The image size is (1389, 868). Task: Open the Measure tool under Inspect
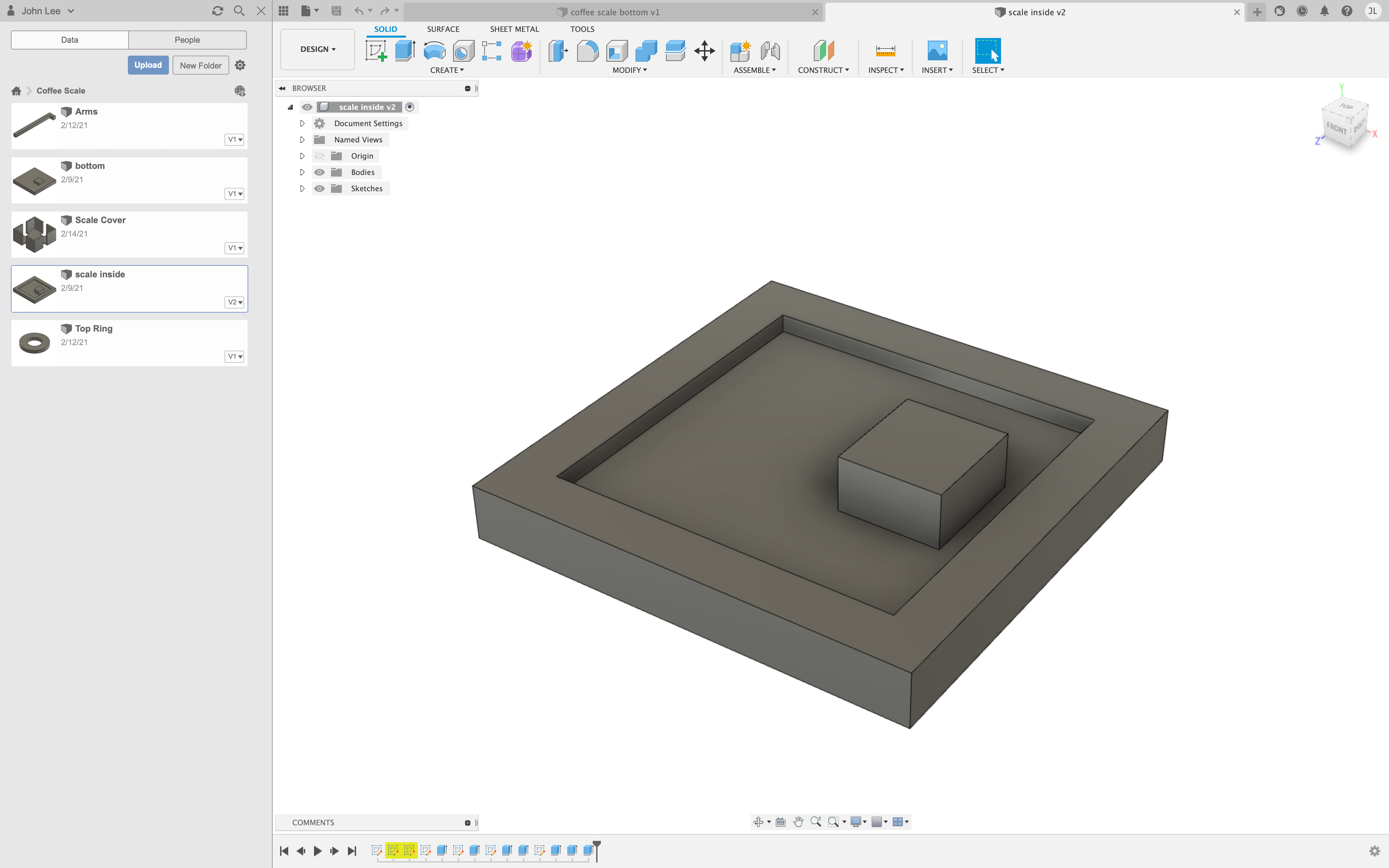click(x=885, y=51)
